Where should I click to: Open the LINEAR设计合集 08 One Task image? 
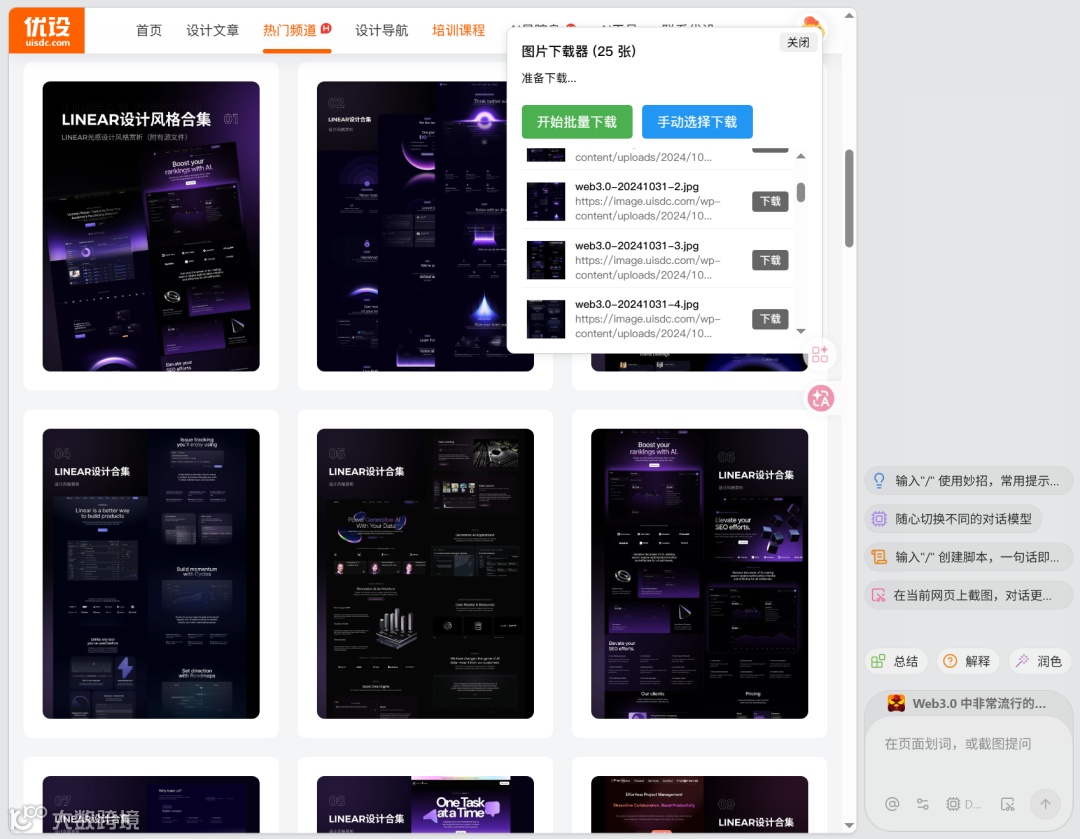[425, 805]
